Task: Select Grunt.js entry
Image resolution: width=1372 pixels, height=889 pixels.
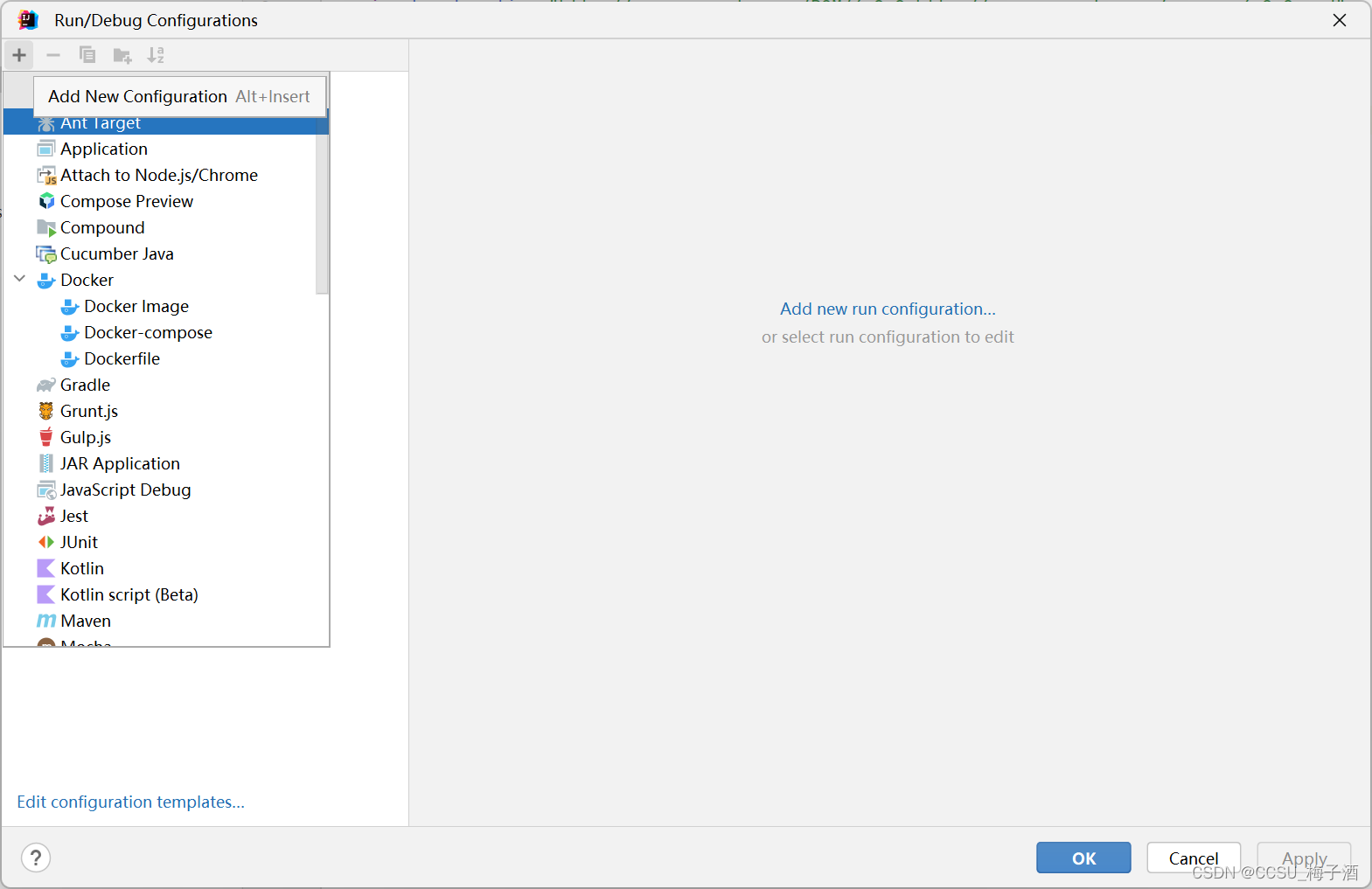Action: pos(166,411)
